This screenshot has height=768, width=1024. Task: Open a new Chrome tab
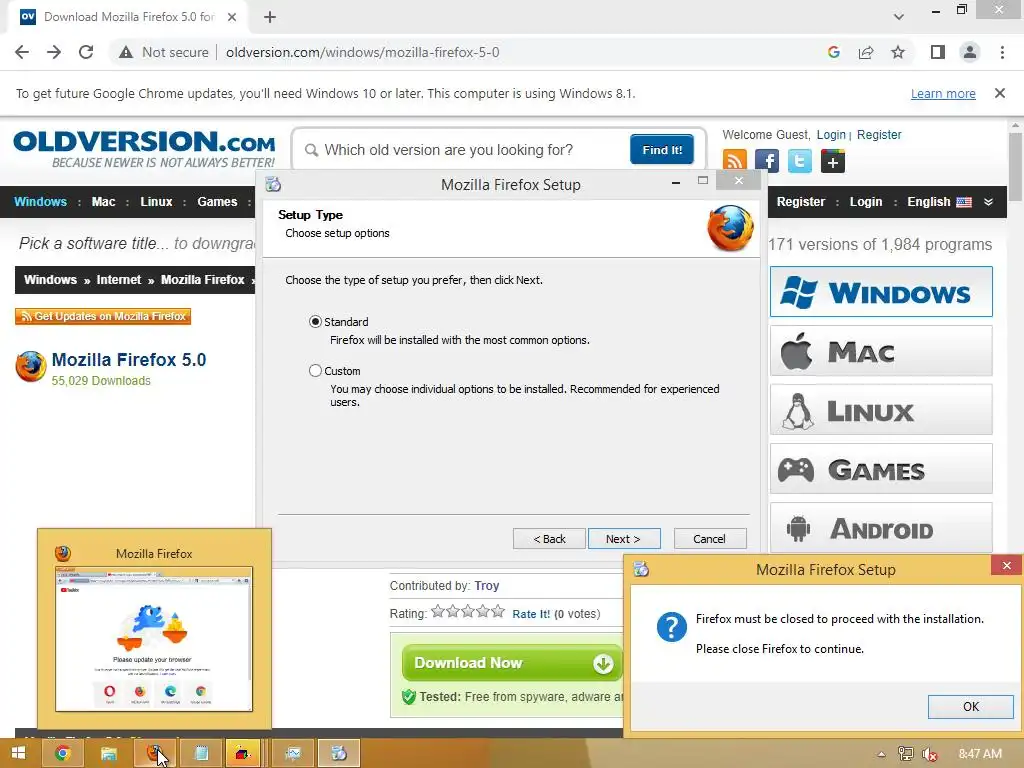(270, 17)
